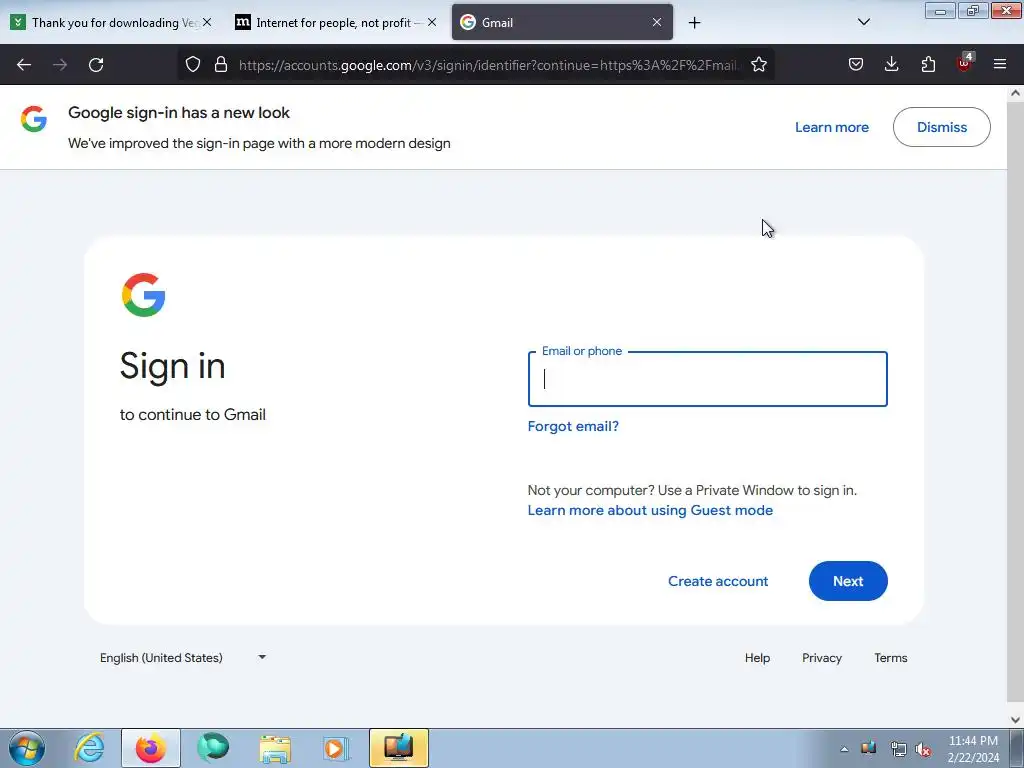This screenshot has width=1024, height=768.
Task: Close the 'Thank you for downloading' tab
Action: pyautogui.click(x=206, y=22)
